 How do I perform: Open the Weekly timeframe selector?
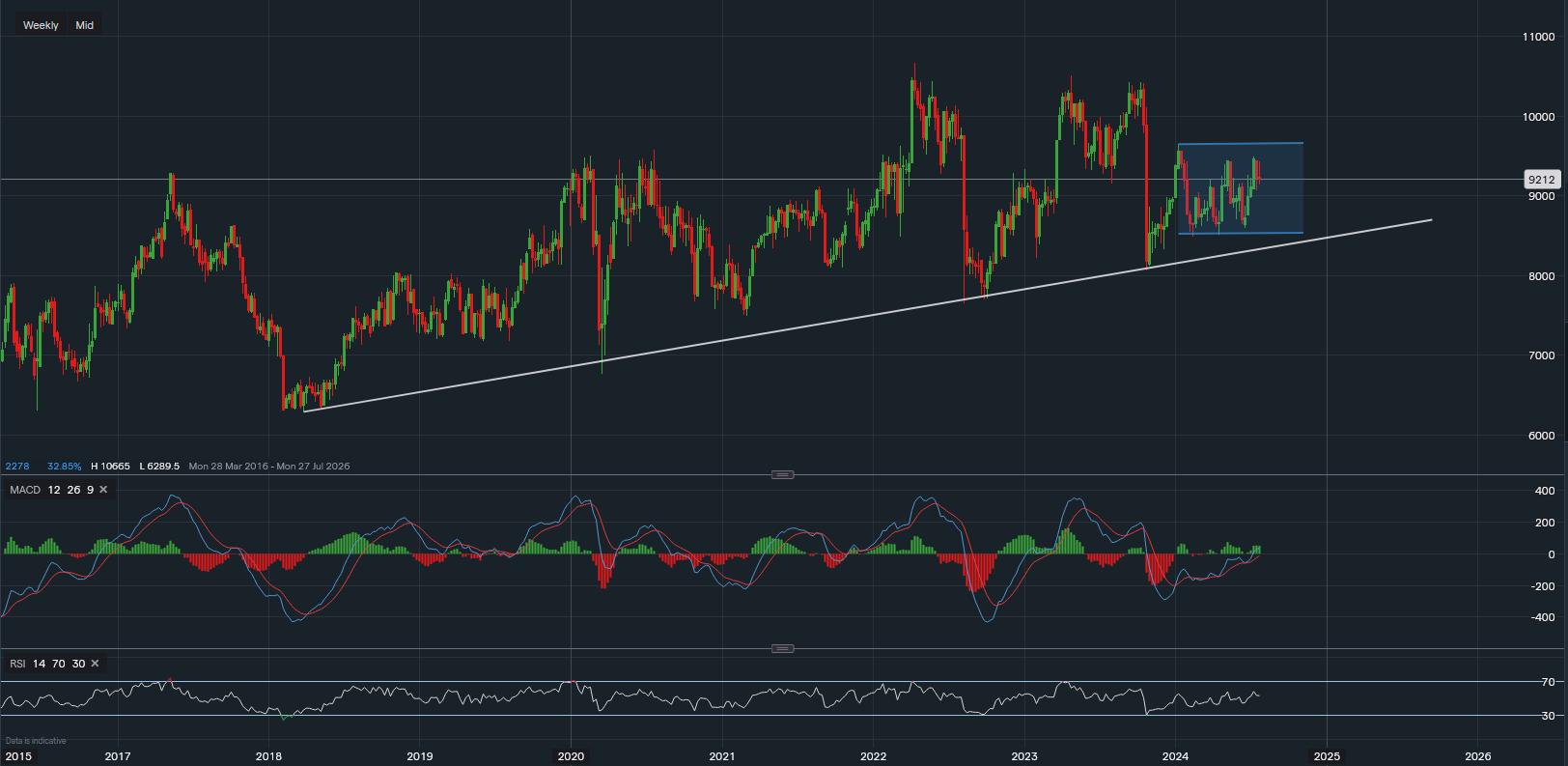click(41, 25)
